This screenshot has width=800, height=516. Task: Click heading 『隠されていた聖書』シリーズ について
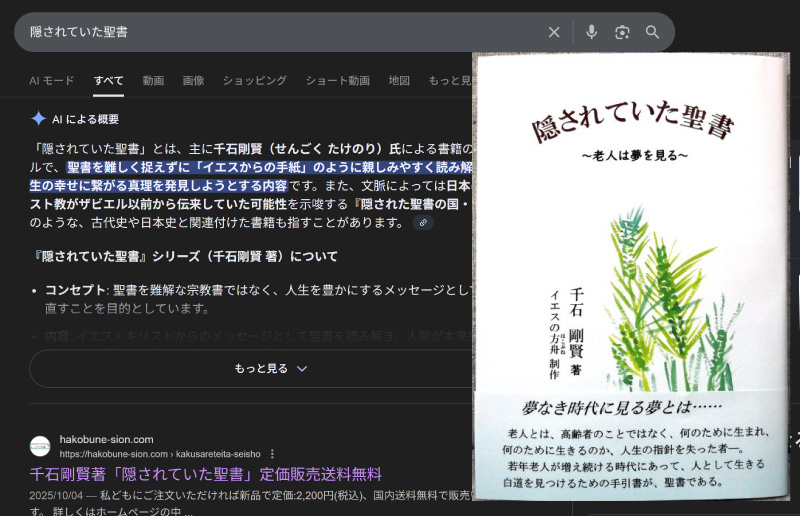pyautogui.click(x=184, y=256)
